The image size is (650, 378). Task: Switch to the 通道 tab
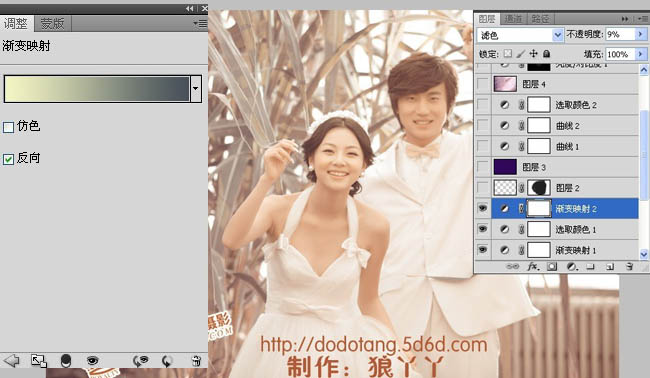513,19
